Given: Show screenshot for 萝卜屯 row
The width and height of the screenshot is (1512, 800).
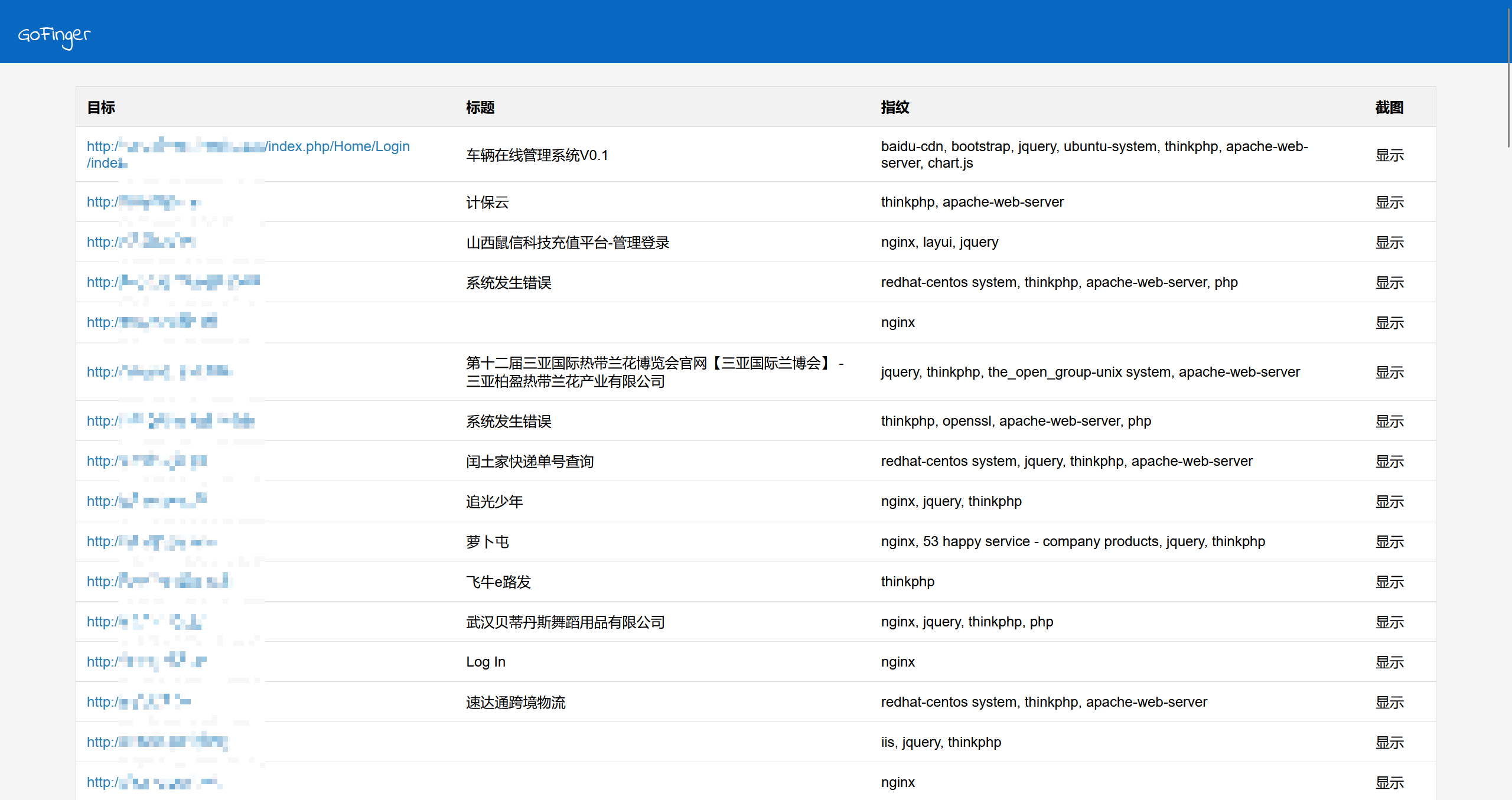Looking at the screenshot, I should (x=1389, y=542).
